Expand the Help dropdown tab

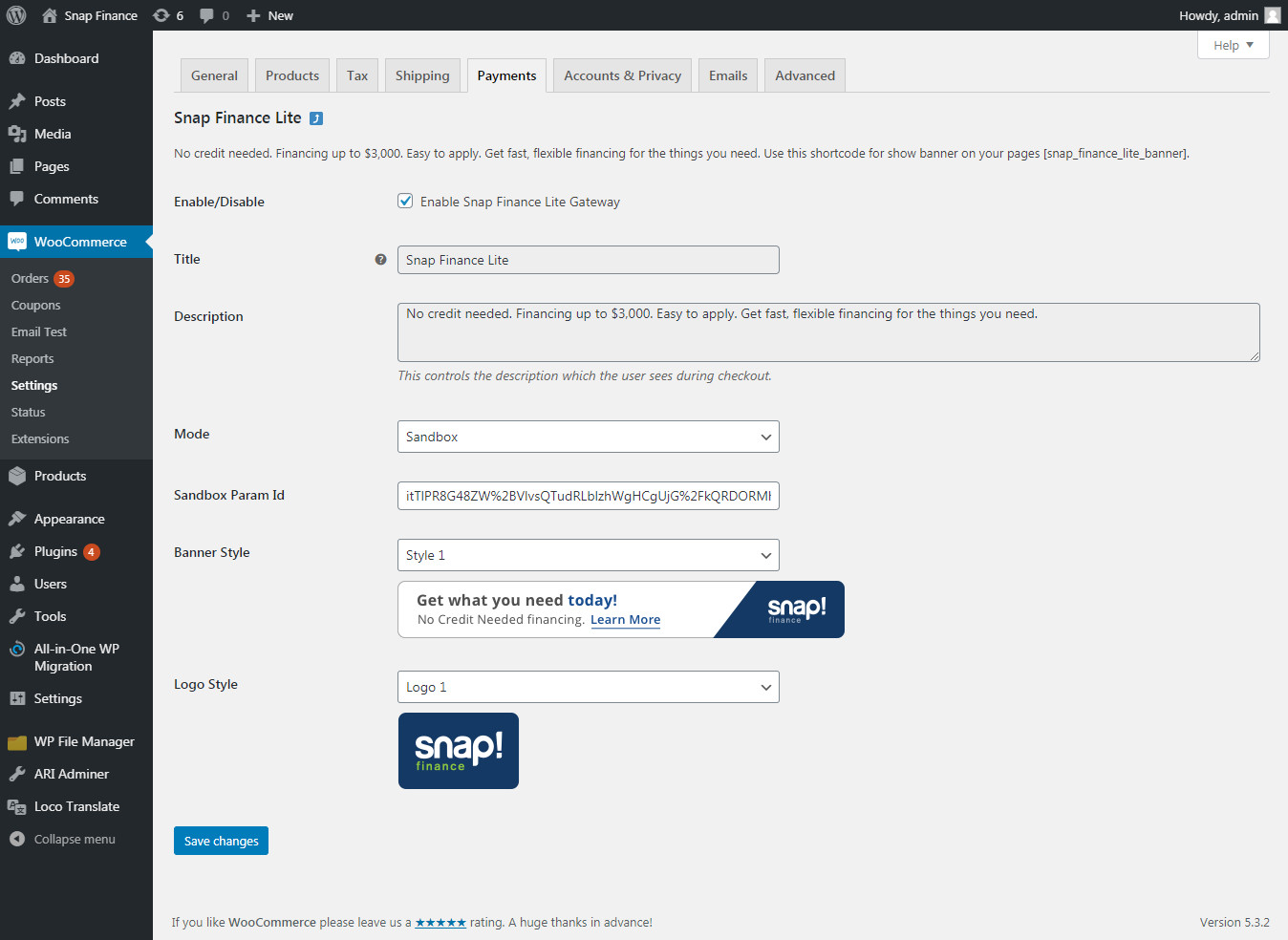click(x=1233, y=45)
